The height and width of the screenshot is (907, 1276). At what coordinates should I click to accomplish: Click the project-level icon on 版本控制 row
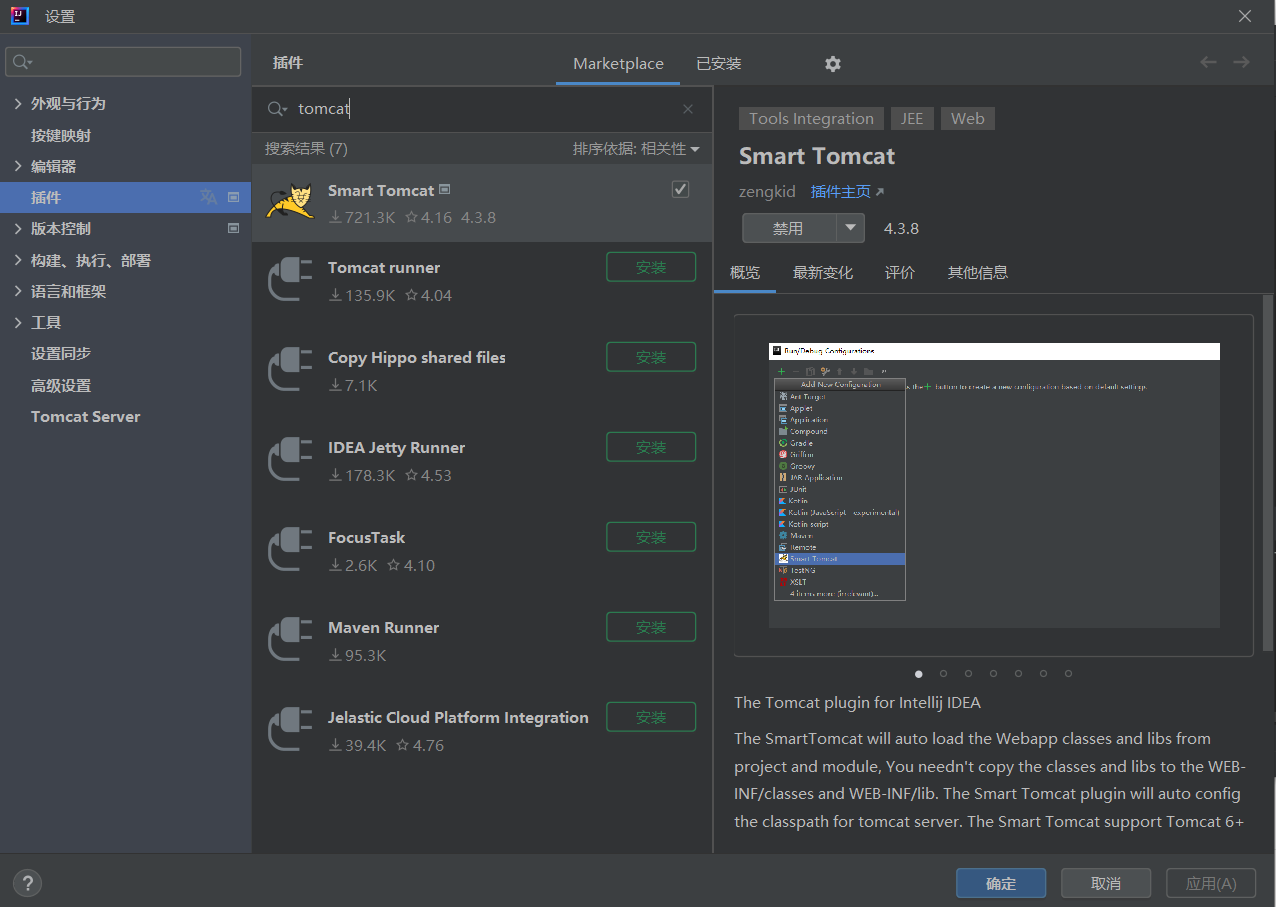[x=234, y=228]
